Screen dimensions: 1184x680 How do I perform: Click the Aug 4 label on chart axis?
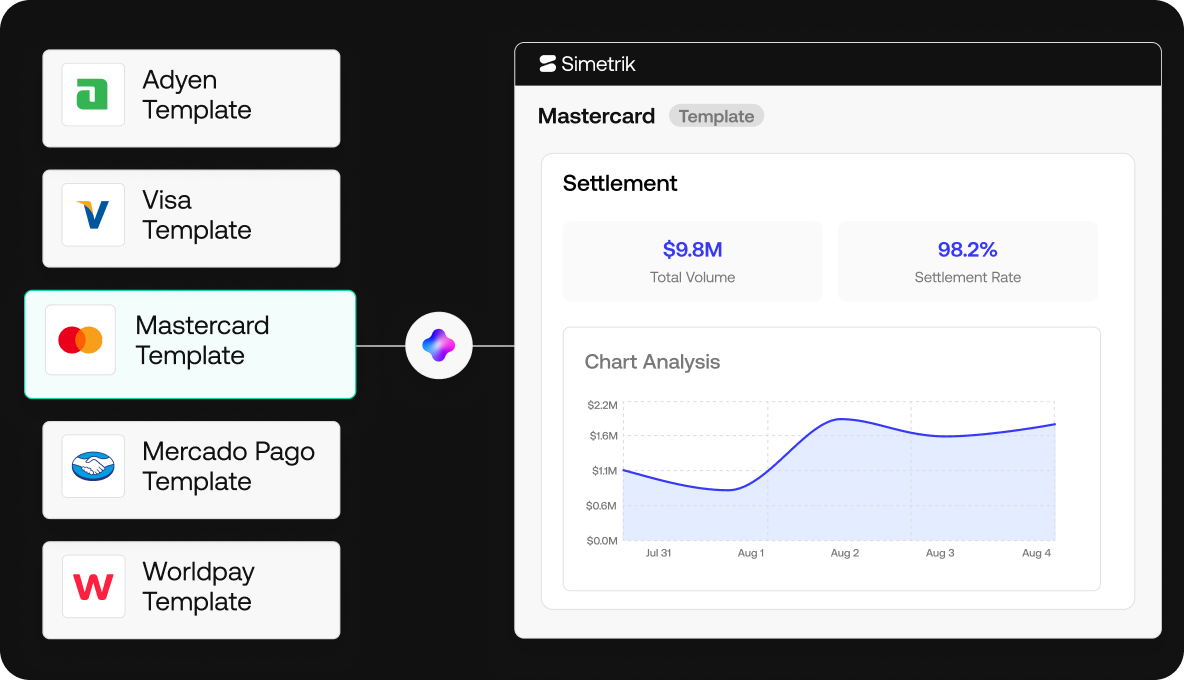tap(1036, 553)
